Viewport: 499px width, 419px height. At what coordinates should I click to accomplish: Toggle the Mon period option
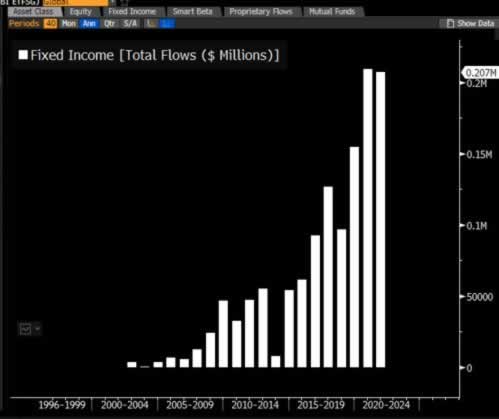[69, 23]
